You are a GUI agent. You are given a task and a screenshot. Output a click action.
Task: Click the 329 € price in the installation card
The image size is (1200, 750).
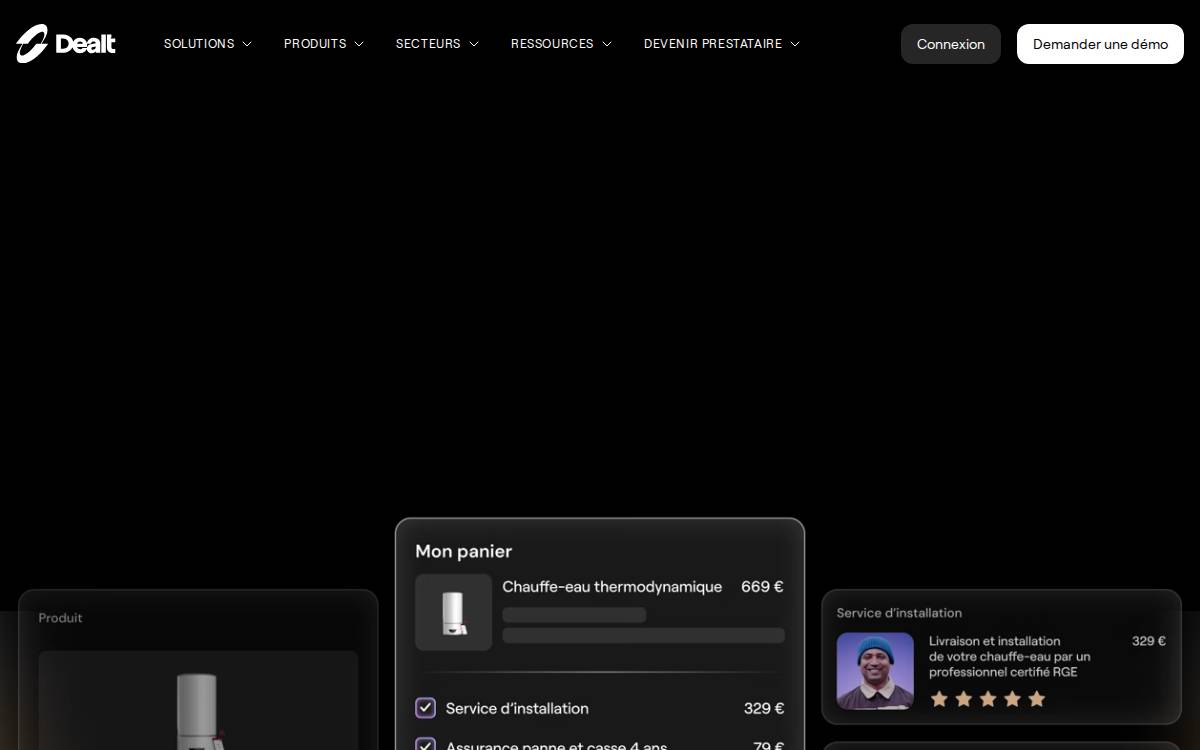1149,641
